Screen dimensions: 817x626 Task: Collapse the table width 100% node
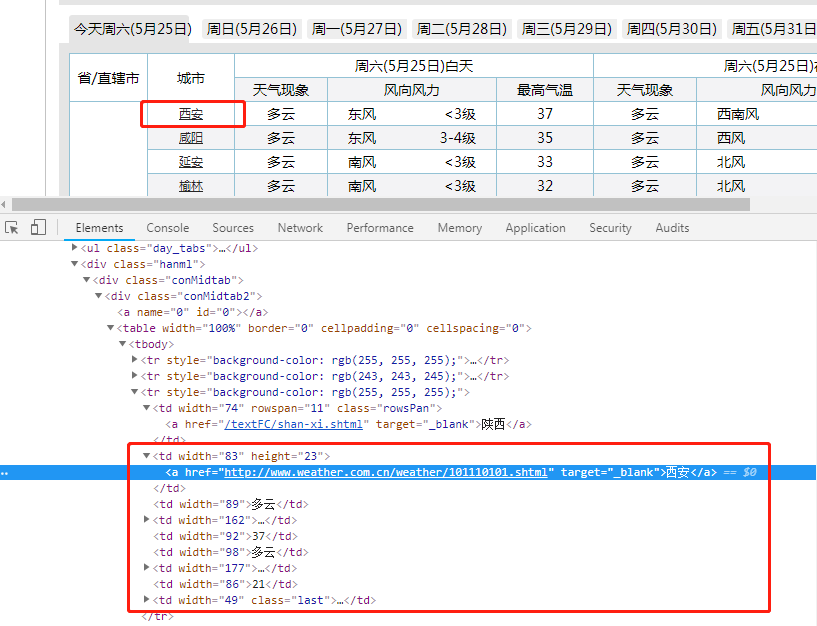pos(110,328)
